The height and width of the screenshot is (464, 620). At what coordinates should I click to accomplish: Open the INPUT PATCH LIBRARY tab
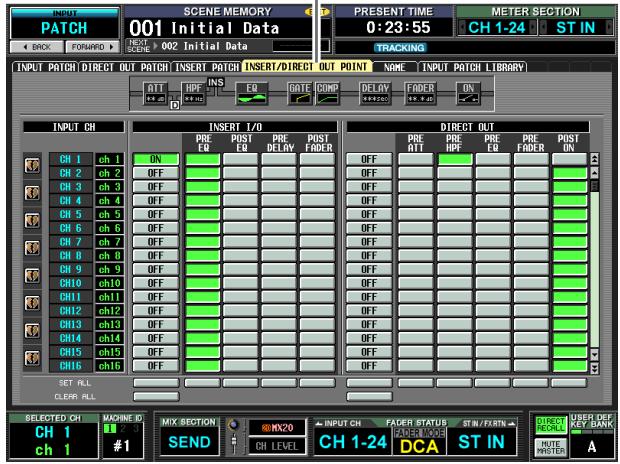pyautogui.click(x=473, y=67)
